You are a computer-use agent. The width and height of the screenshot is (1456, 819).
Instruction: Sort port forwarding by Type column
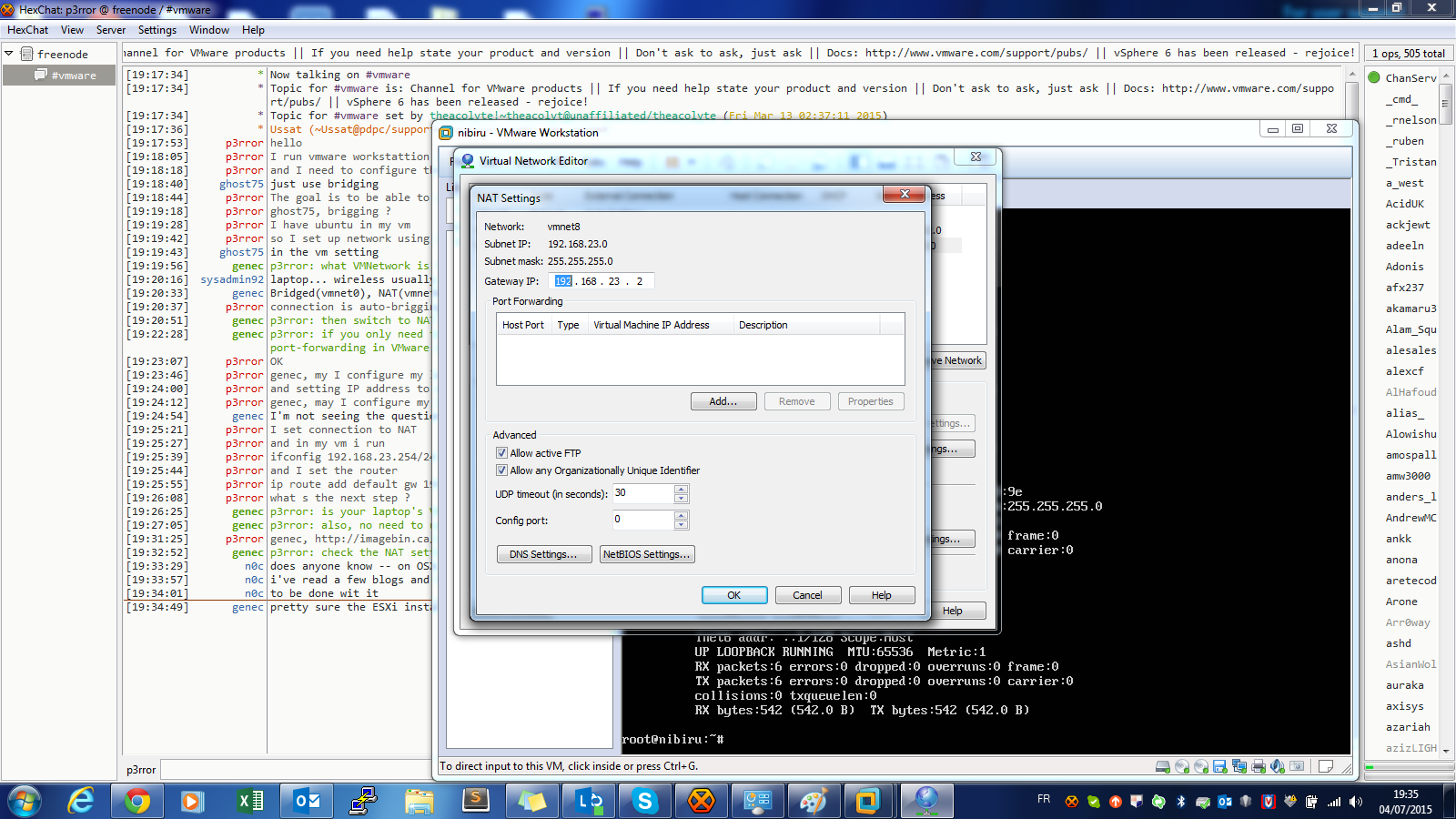tap(569, 325)
